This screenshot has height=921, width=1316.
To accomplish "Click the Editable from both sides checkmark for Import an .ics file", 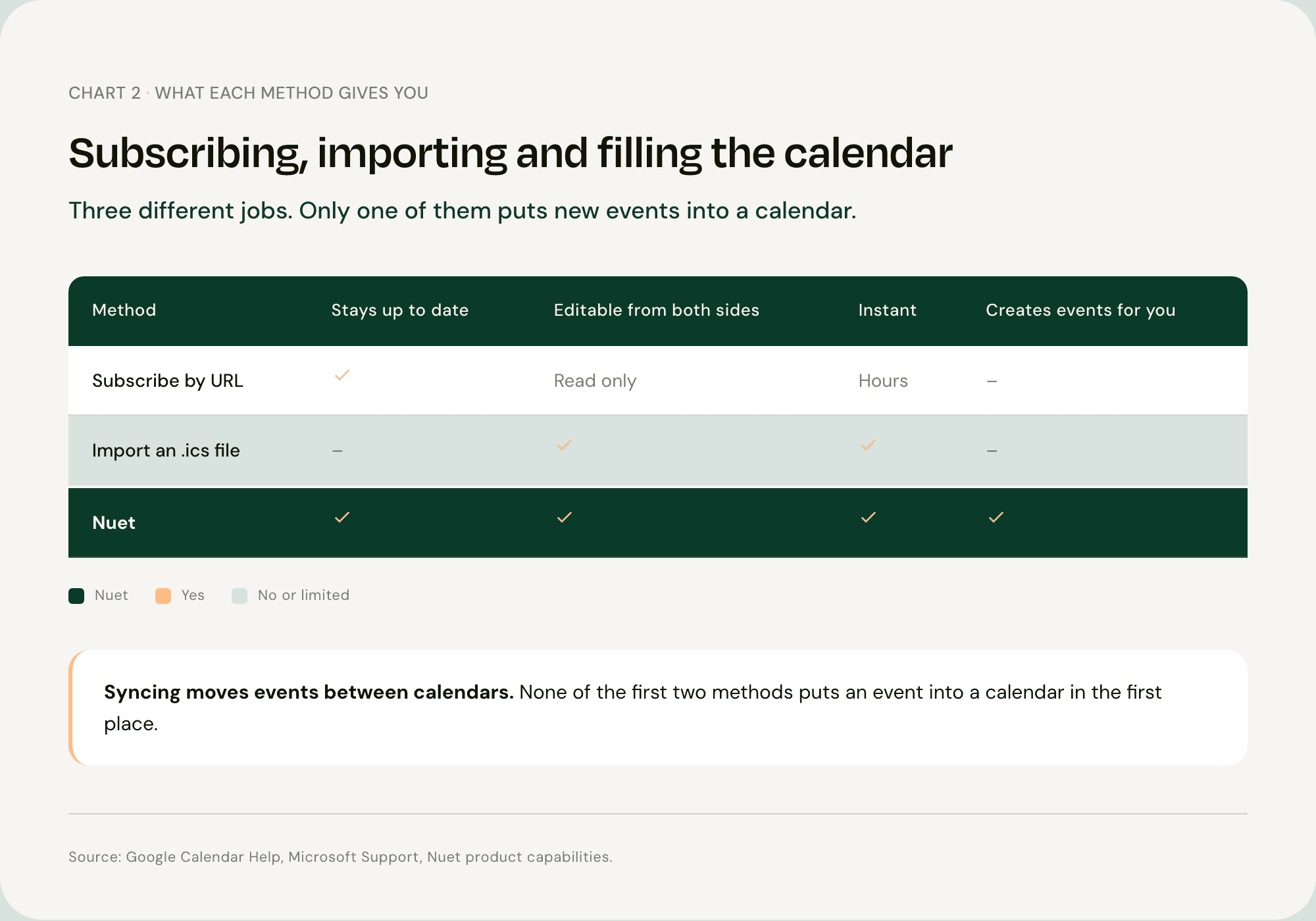I will (x=565, y=445).
